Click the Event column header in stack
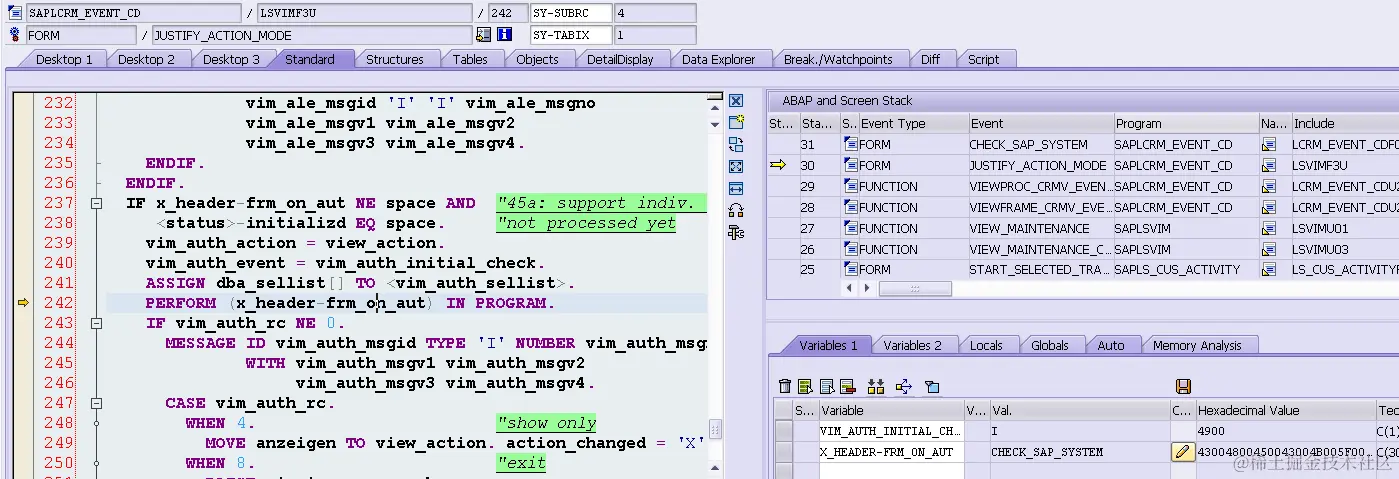 1041,123
